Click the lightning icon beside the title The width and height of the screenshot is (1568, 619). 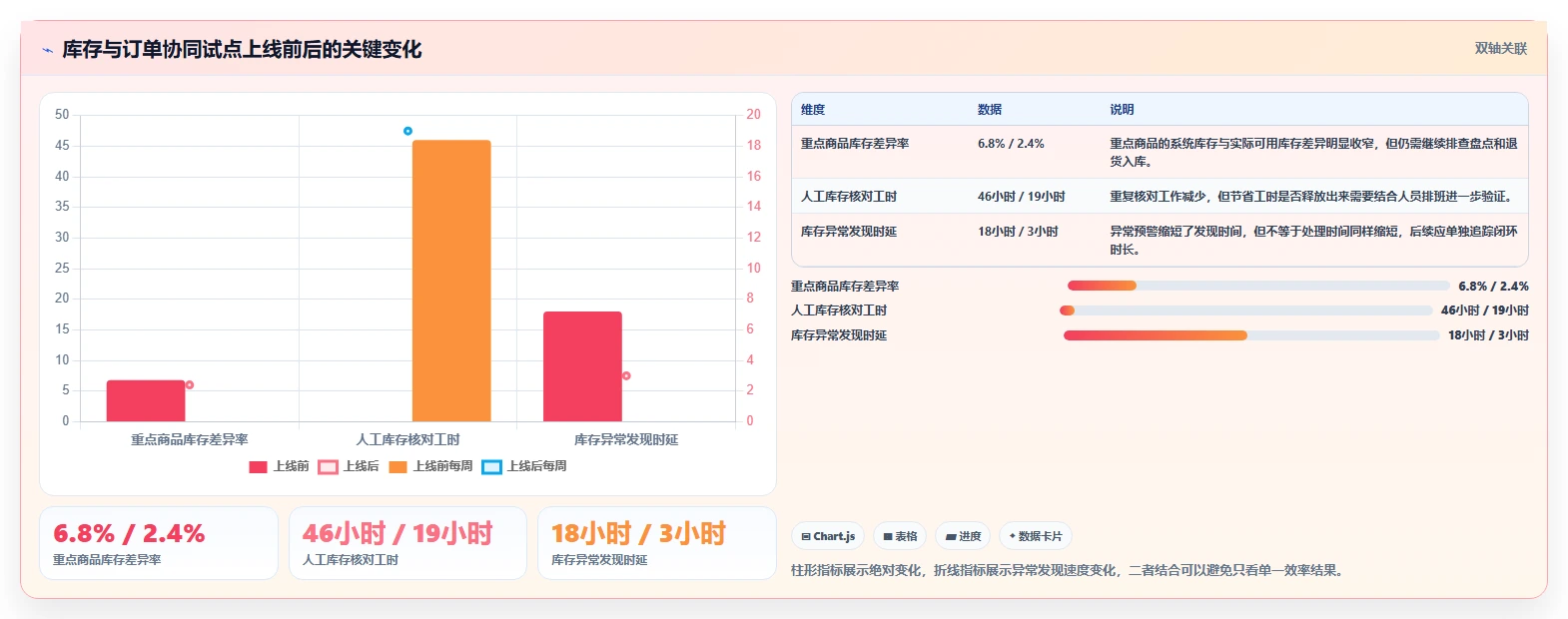coord(47,50)
